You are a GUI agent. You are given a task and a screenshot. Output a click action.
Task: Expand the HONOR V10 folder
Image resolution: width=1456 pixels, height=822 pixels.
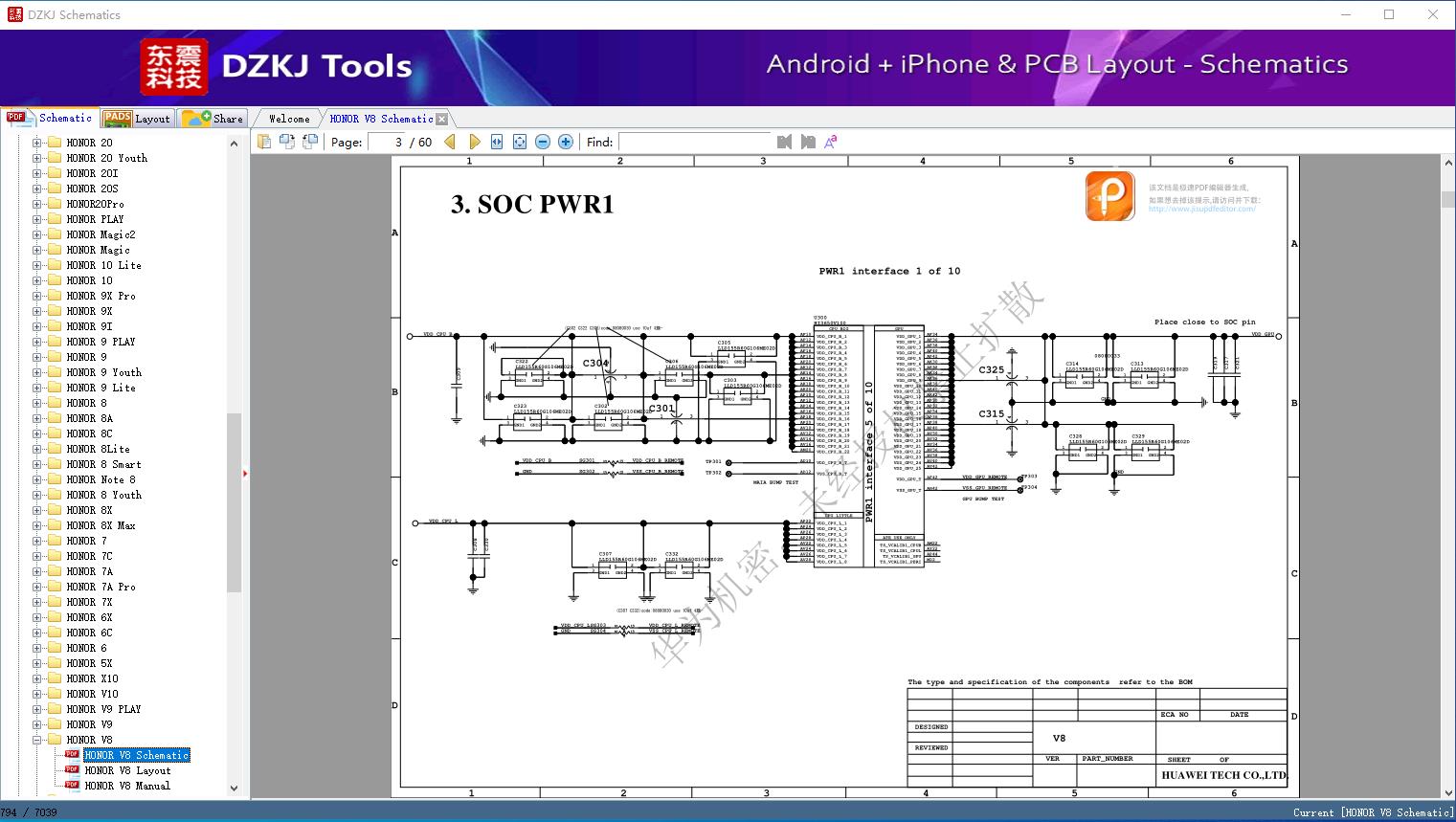point(36,694)
